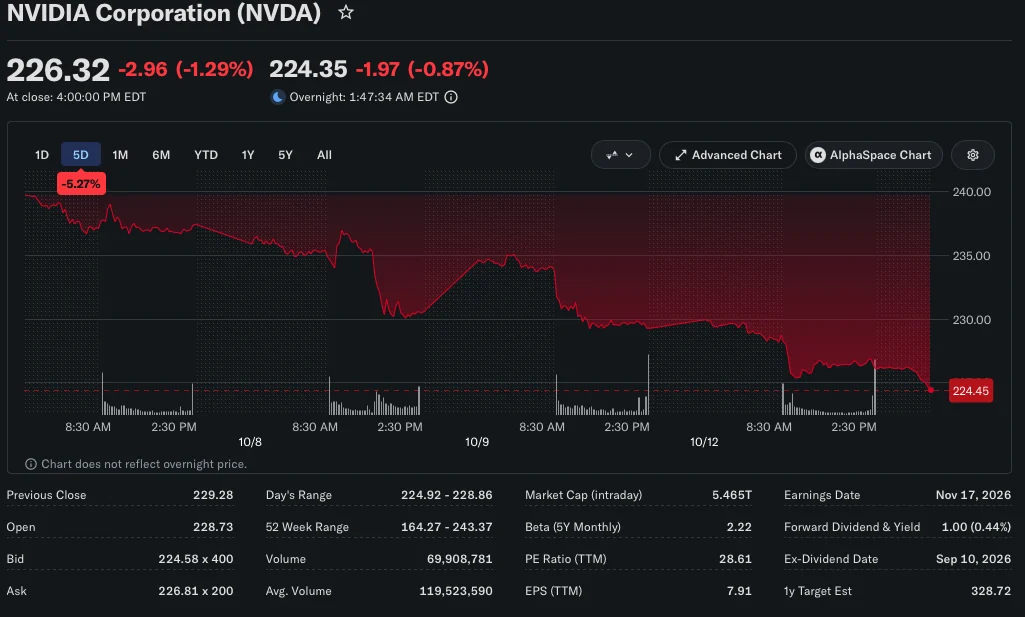Show the All time range
The image size is (1025, 617).
click(324, 155)
